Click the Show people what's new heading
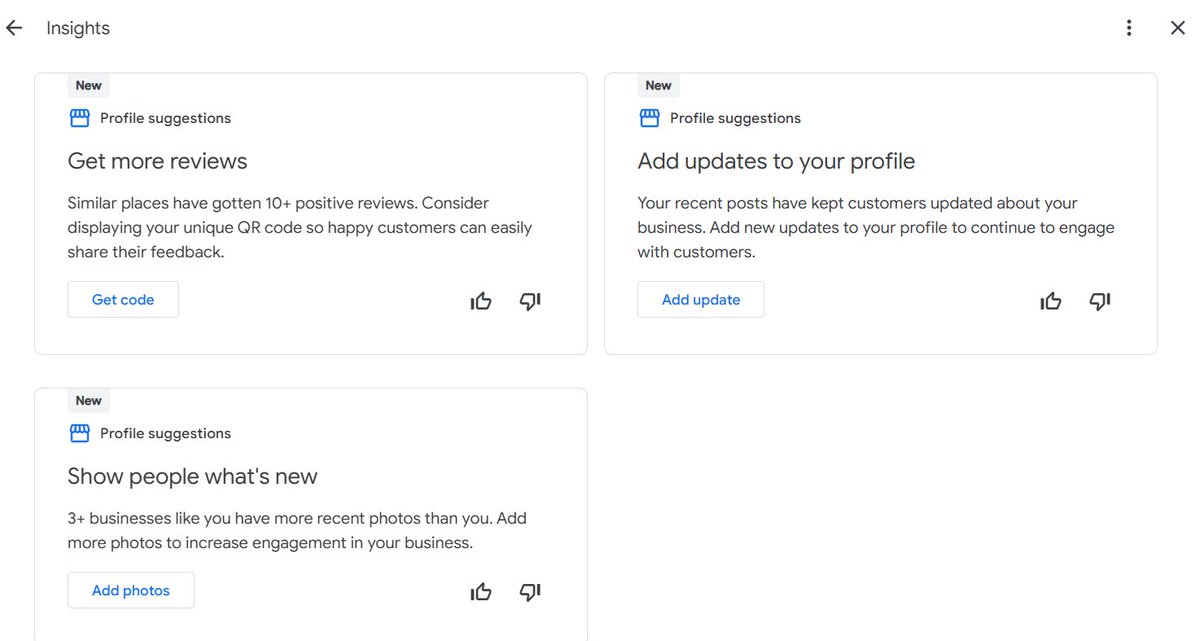Screen dimensions: 1200x641 pos(192,476)
